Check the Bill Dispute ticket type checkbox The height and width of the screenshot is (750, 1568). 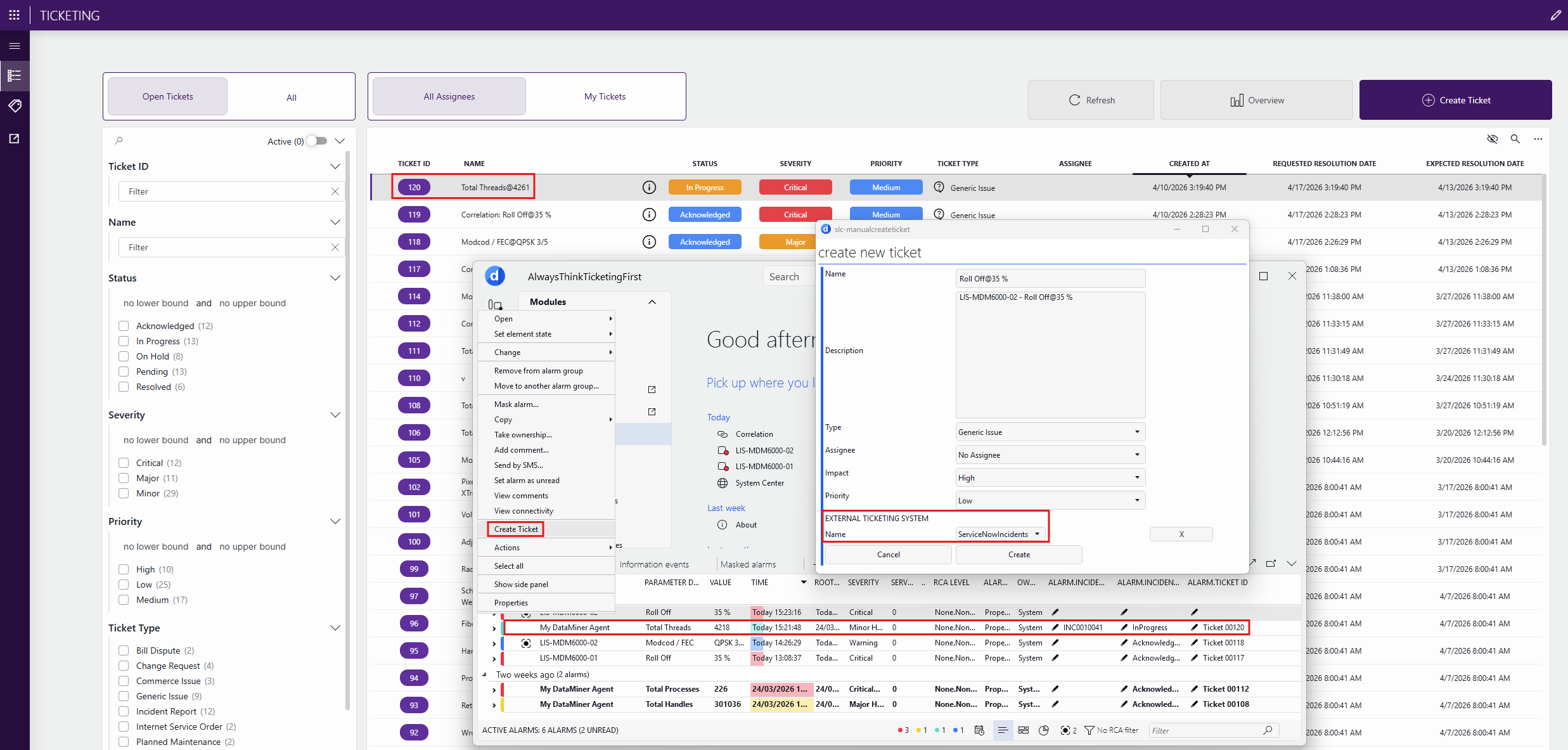coord(124,650)
